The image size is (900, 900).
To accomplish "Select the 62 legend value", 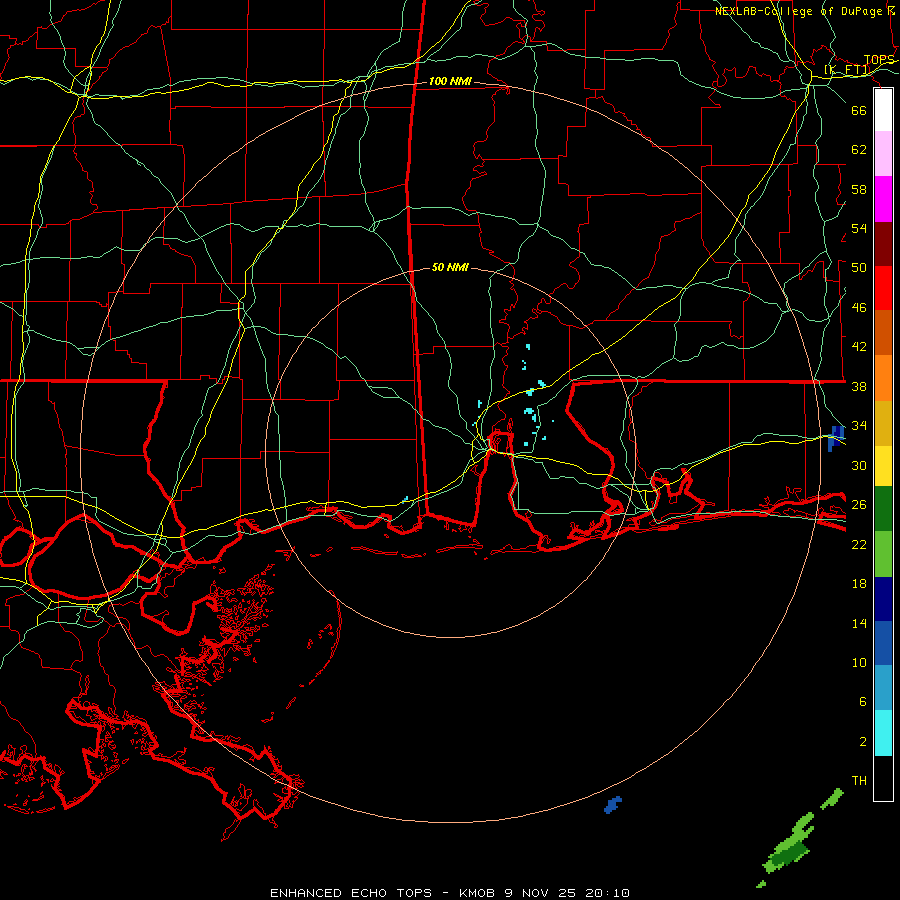I will 859,150.
